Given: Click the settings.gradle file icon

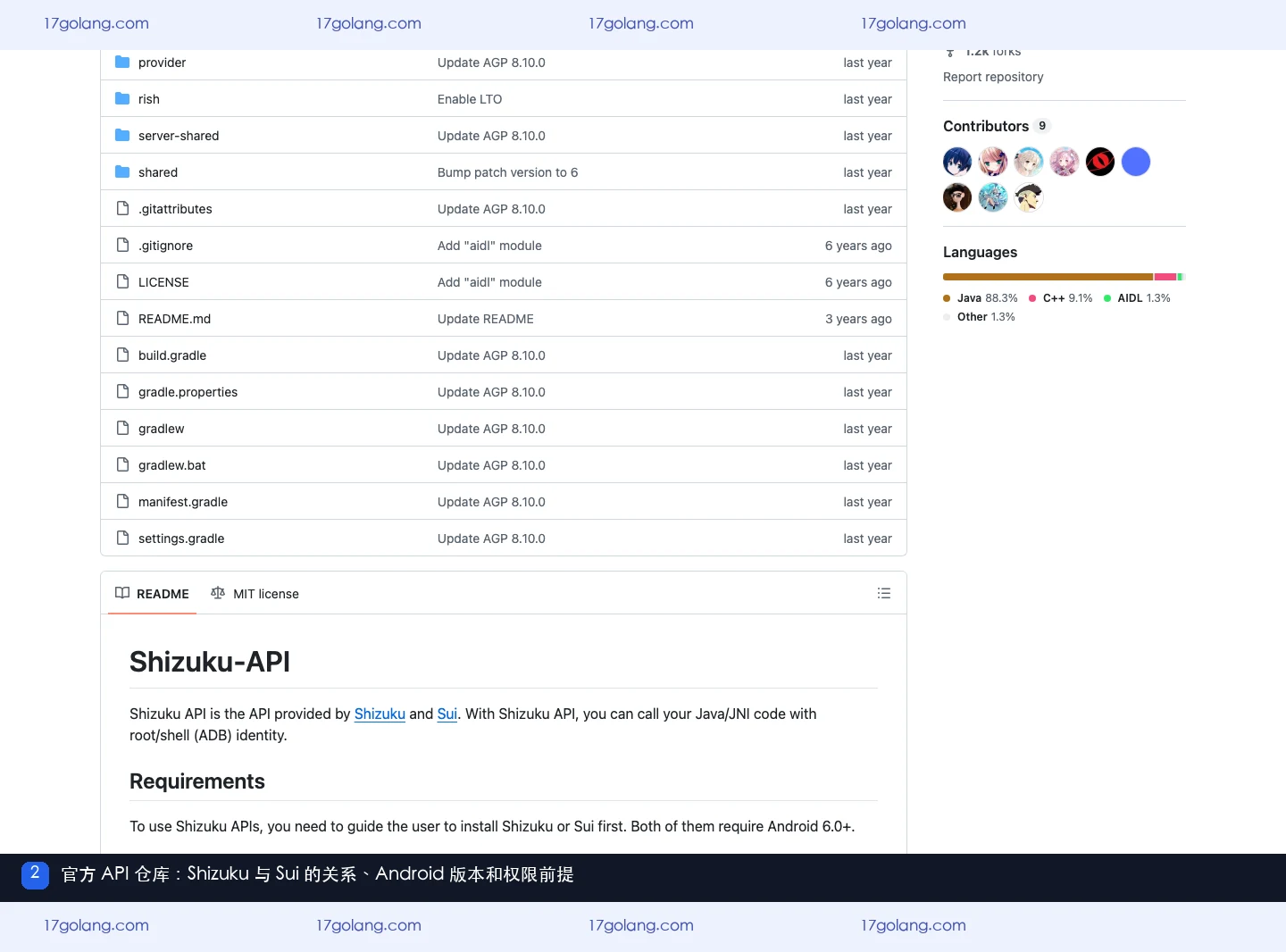Looking at the screenshot, I should coord(122,539).
